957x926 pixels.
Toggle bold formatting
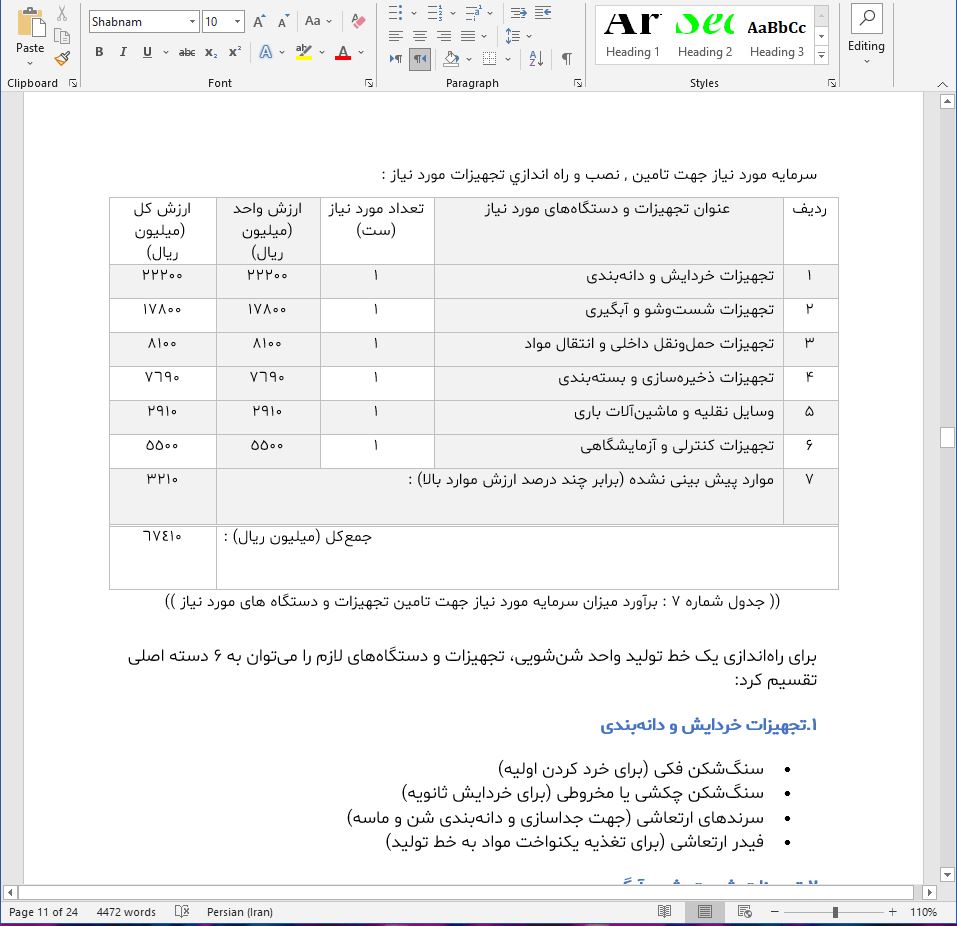click(x=99, y=52)
